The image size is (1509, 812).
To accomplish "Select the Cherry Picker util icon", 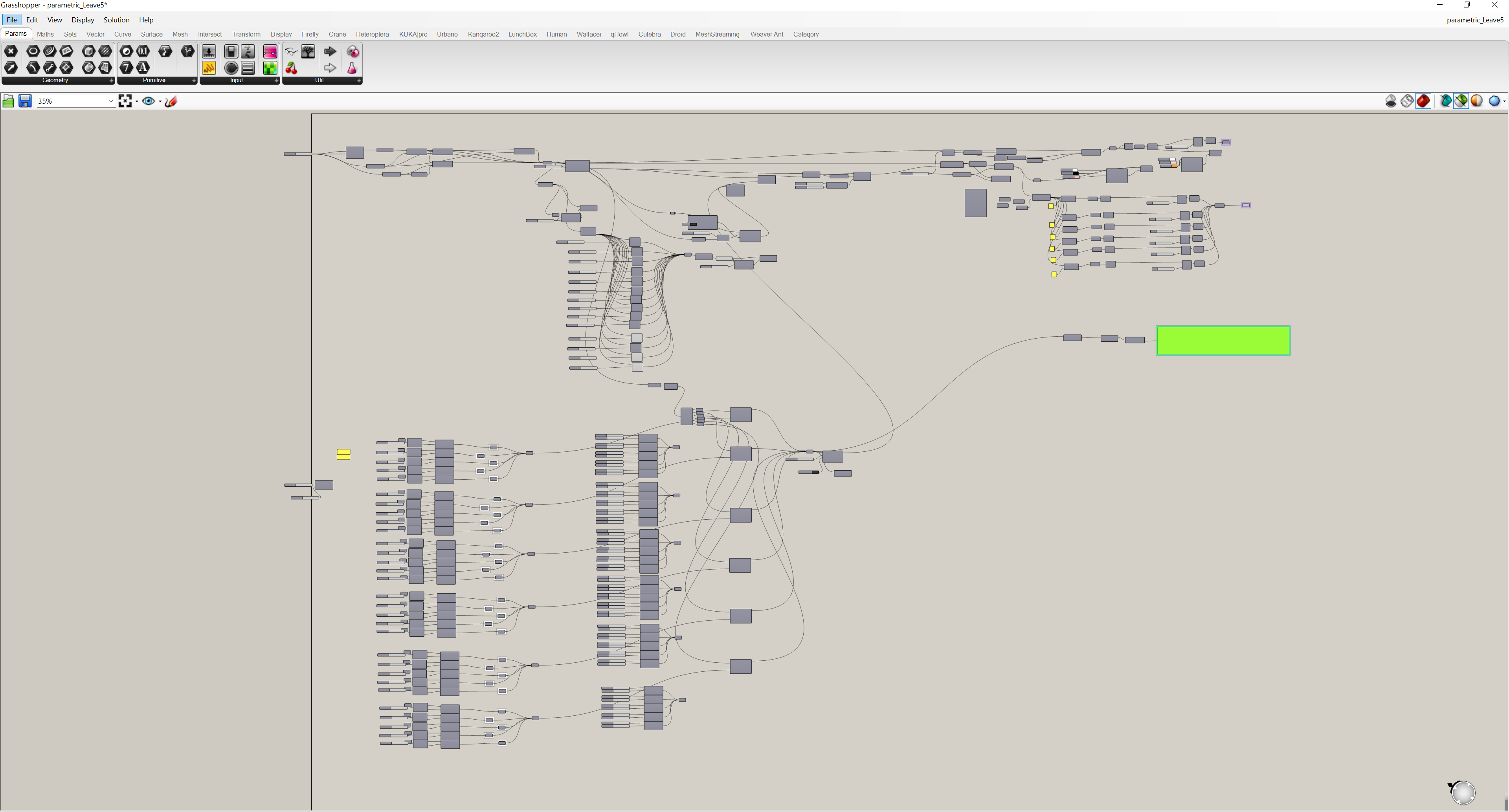I will coord(291,68).
